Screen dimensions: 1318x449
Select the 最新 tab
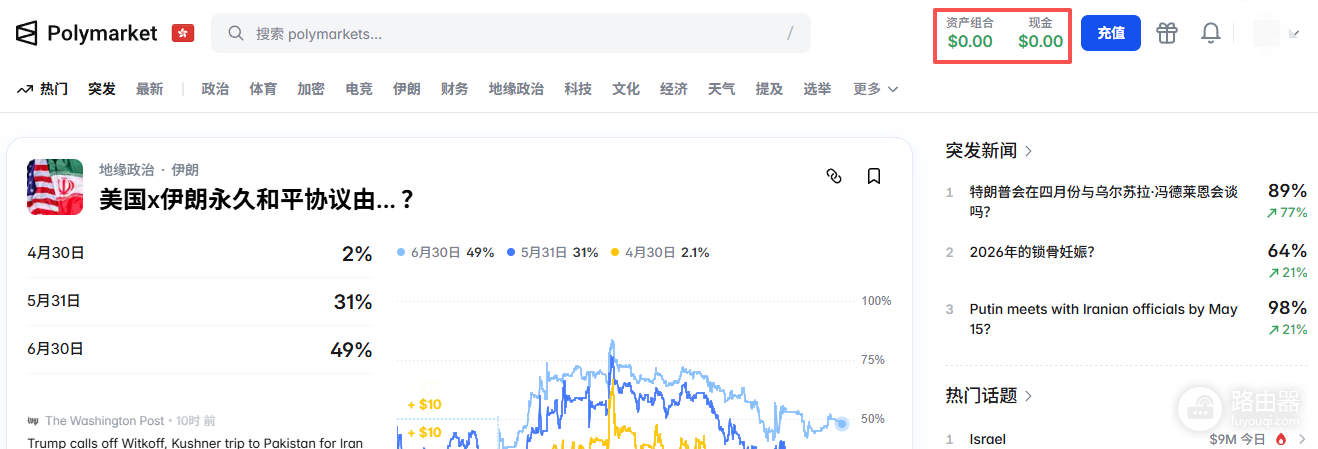tap(150, 89)
